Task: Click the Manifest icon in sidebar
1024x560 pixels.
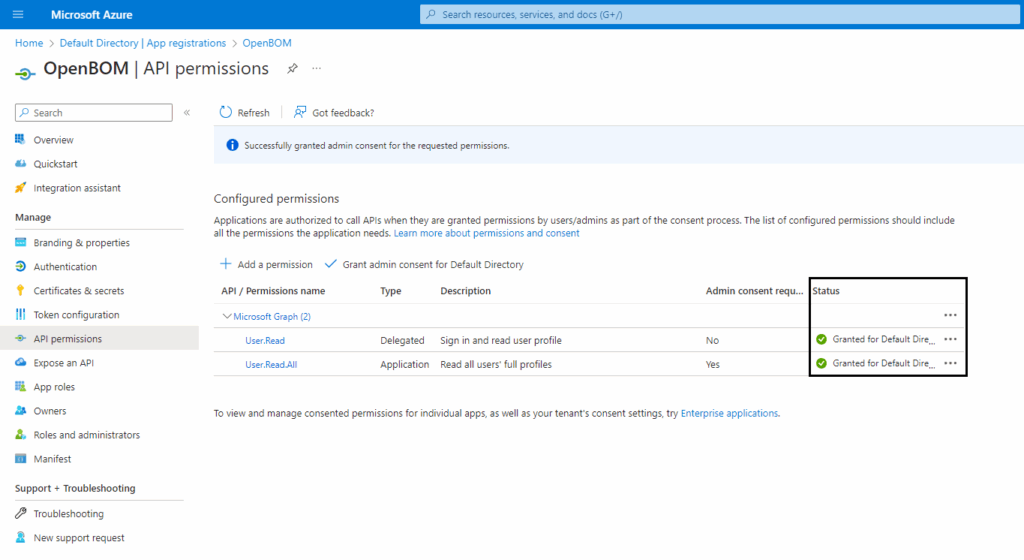Action: [x=20, y=459]
